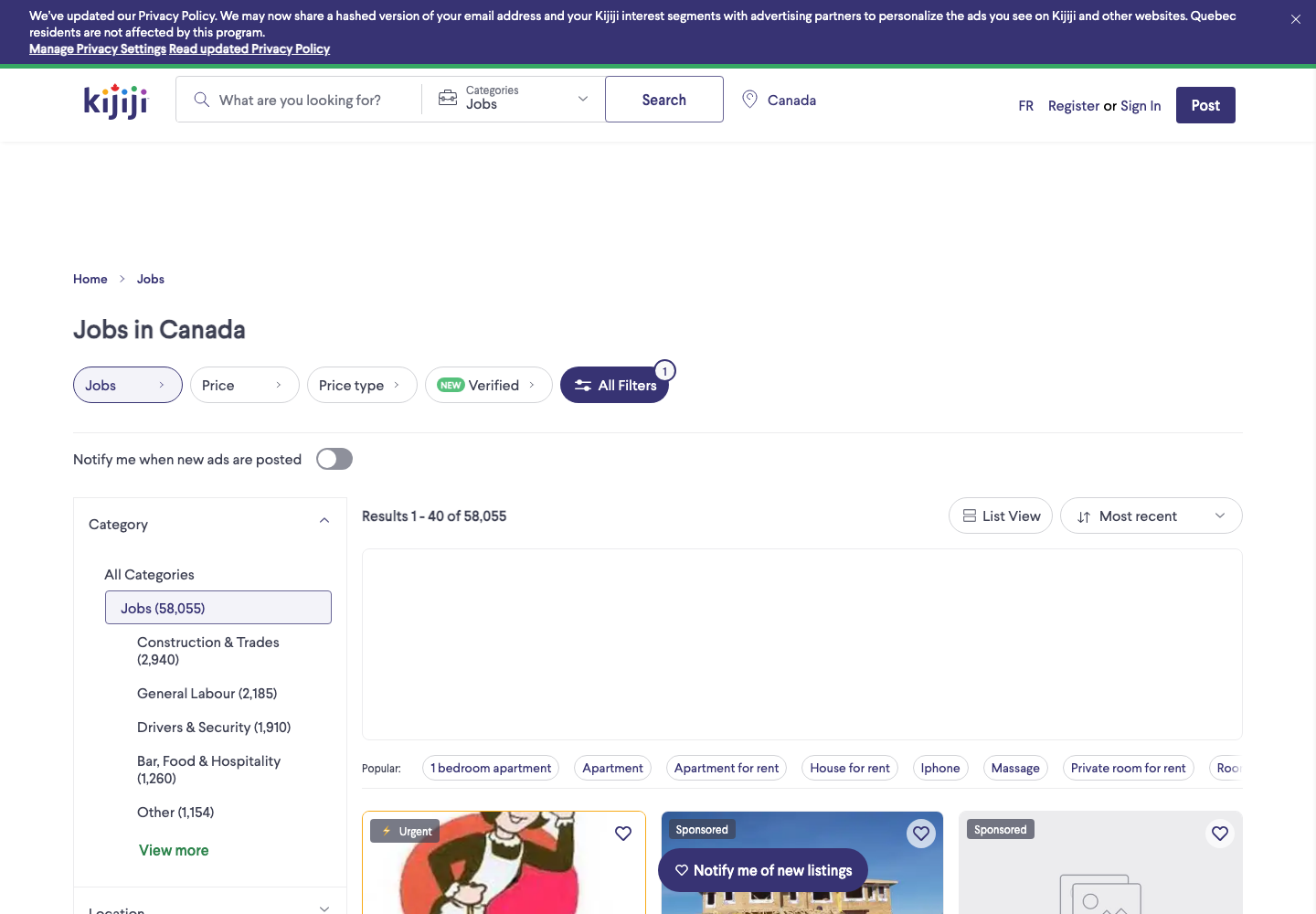The height and width of the screenshot is (914, 1316).
Task: Close the privacy policy banner
Action: tap(1295, 19)
